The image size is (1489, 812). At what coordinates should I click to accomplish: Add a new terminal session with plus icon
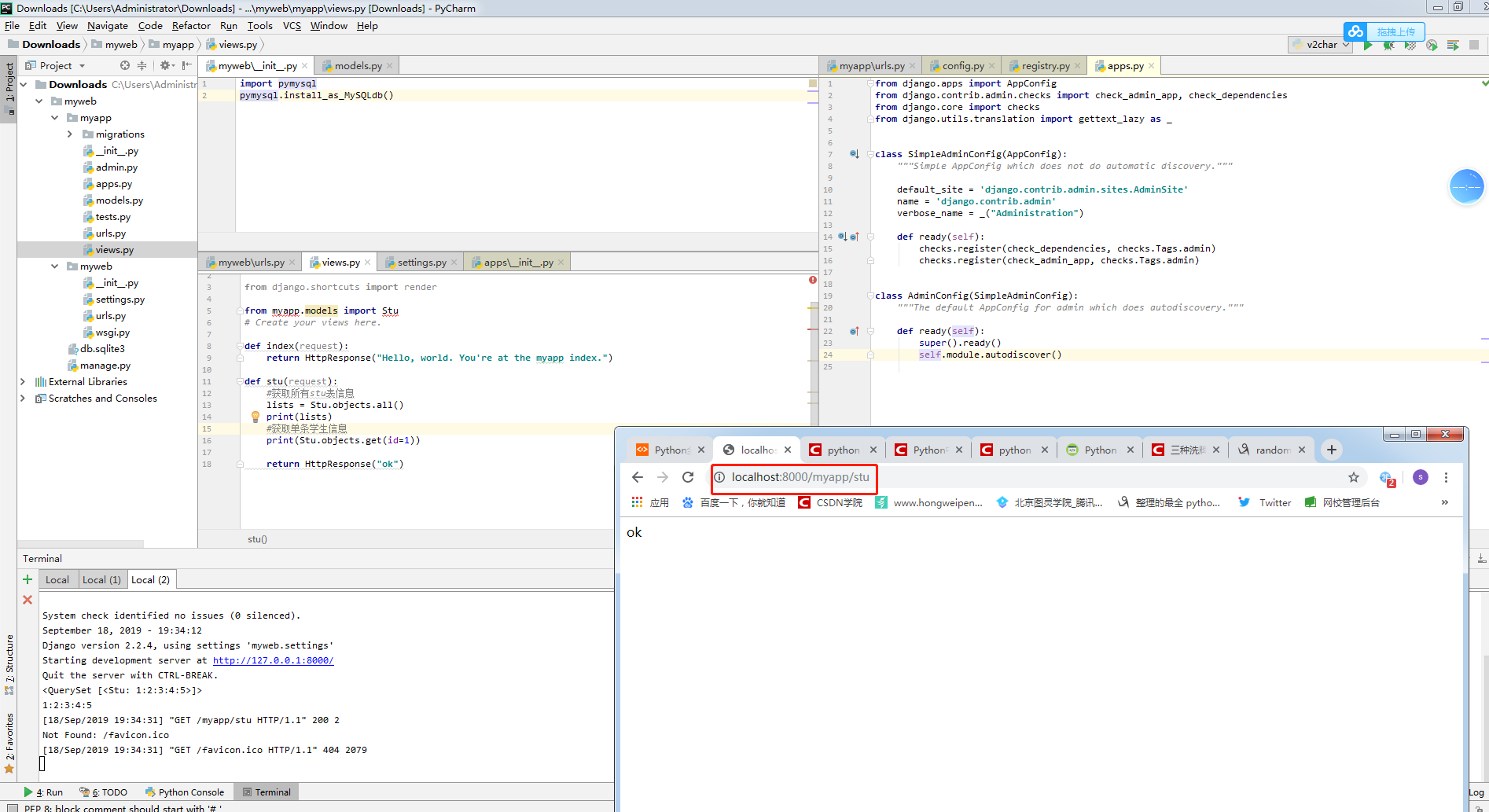coord(28,579)
